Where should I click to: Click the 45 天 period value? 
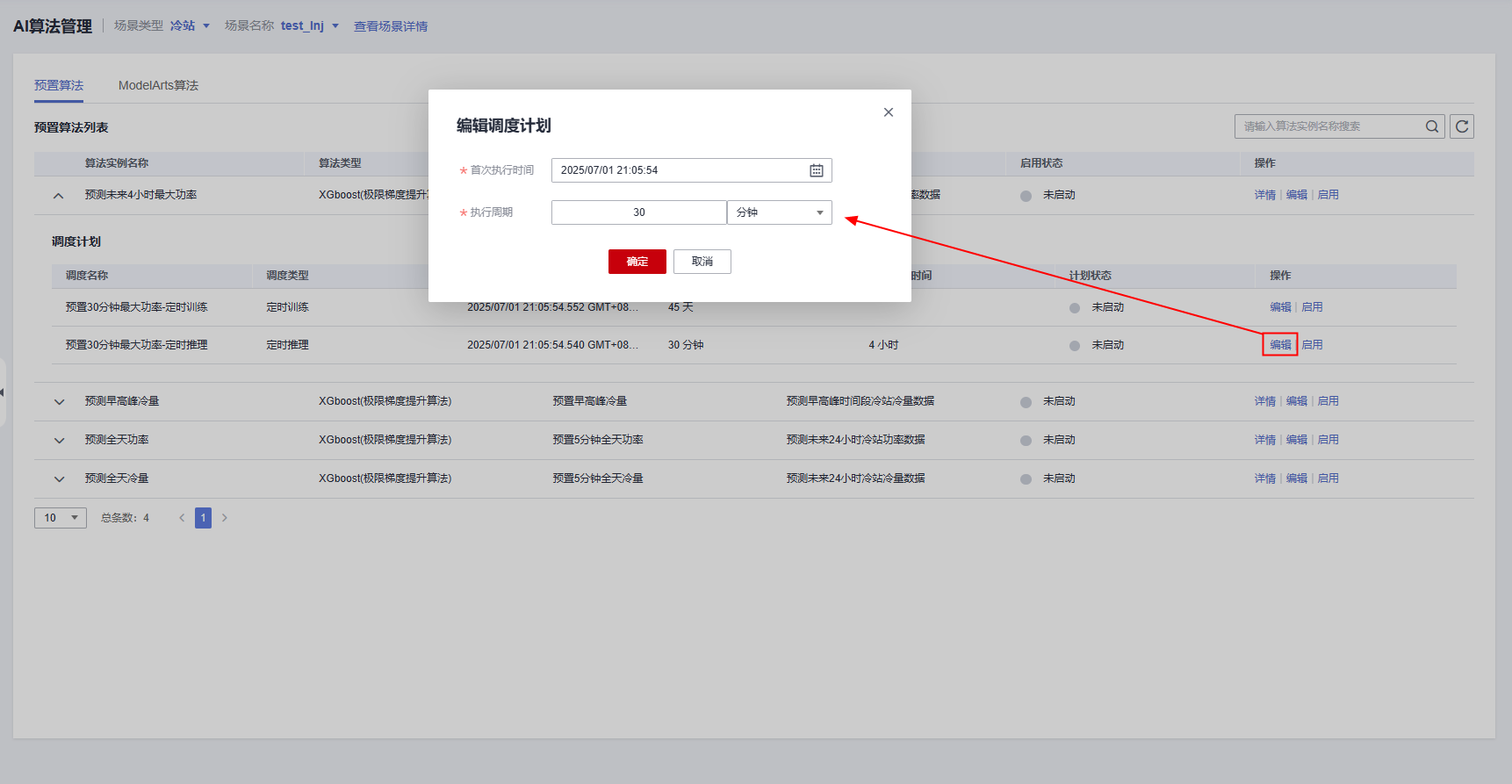(680, 307)
